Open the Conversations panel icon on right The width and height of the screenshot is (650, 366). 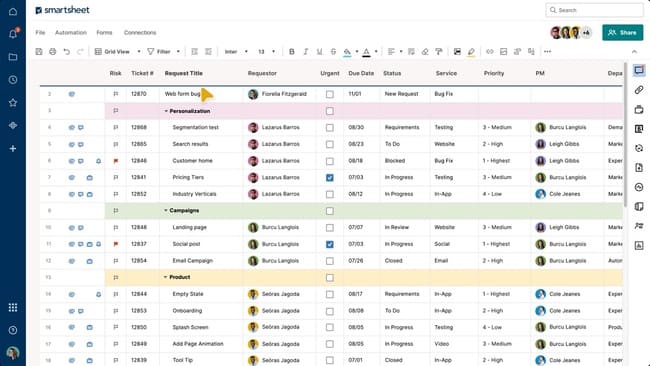coord(639,70)
